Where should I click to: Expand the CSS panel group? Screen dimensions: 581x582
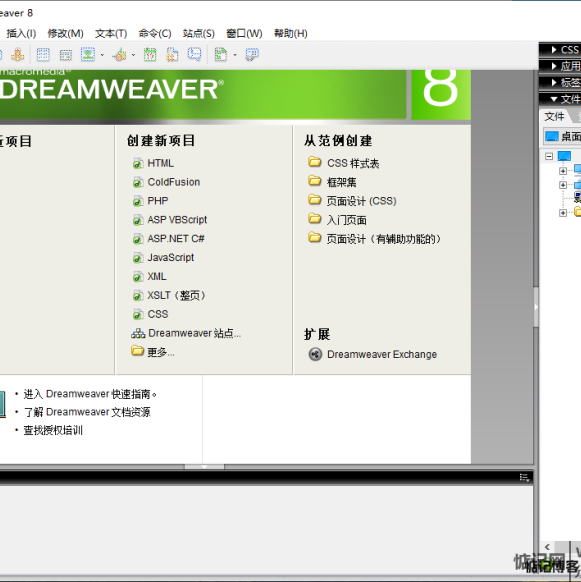pyautogui.click(x=560, y=49)
